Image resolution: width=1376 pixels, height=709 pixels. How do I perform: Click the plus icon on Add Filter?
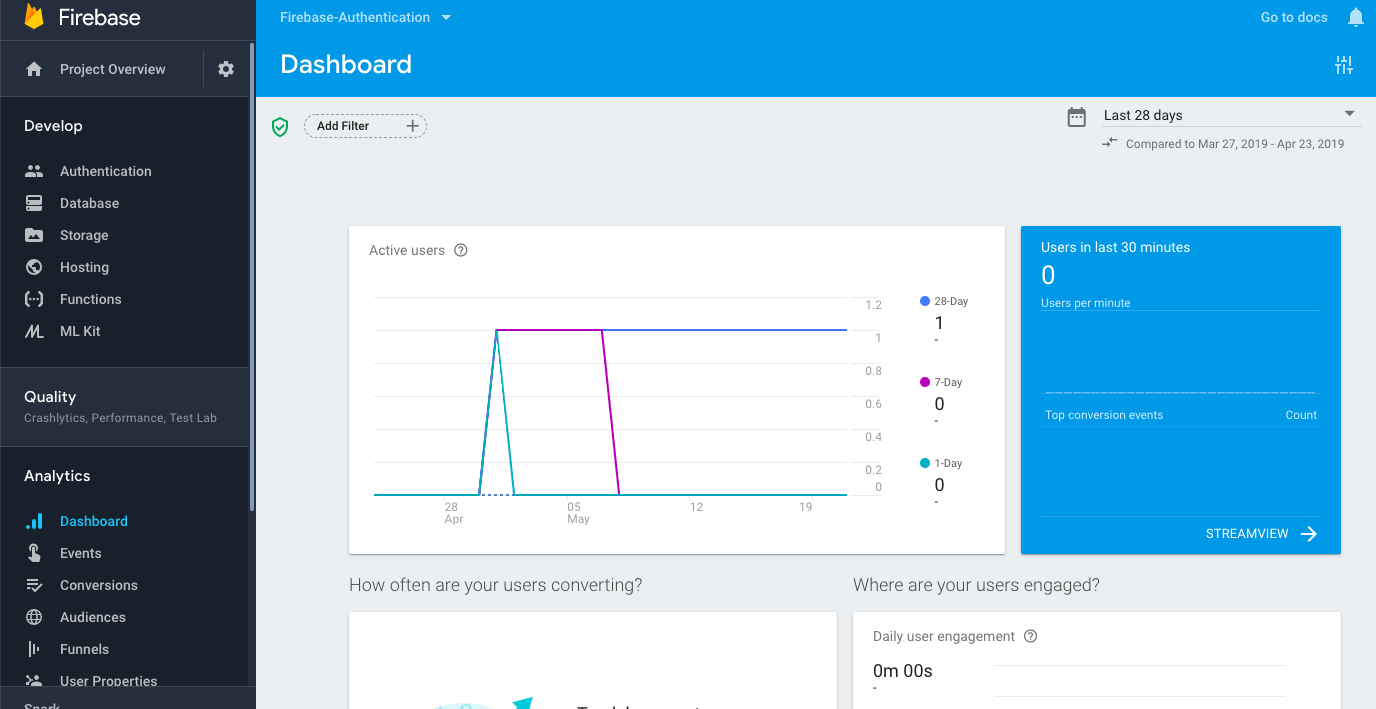click(412, 126)
